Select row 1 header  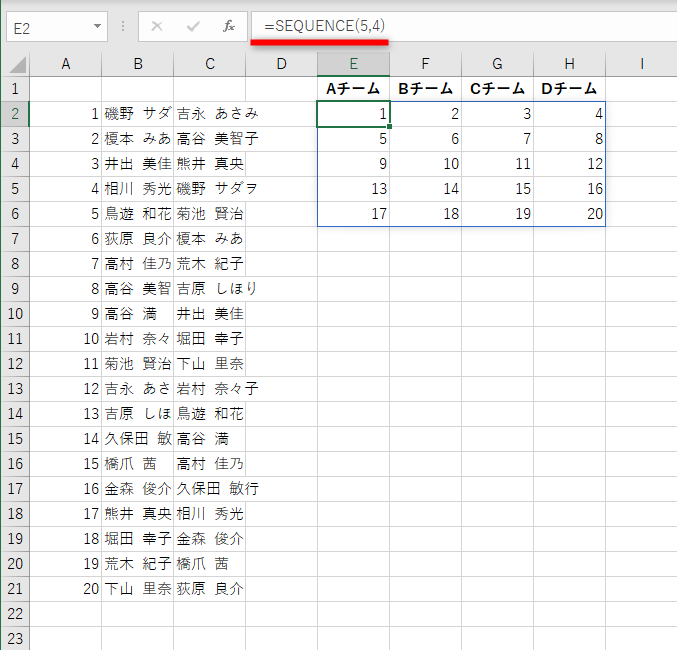click(15, 89)
